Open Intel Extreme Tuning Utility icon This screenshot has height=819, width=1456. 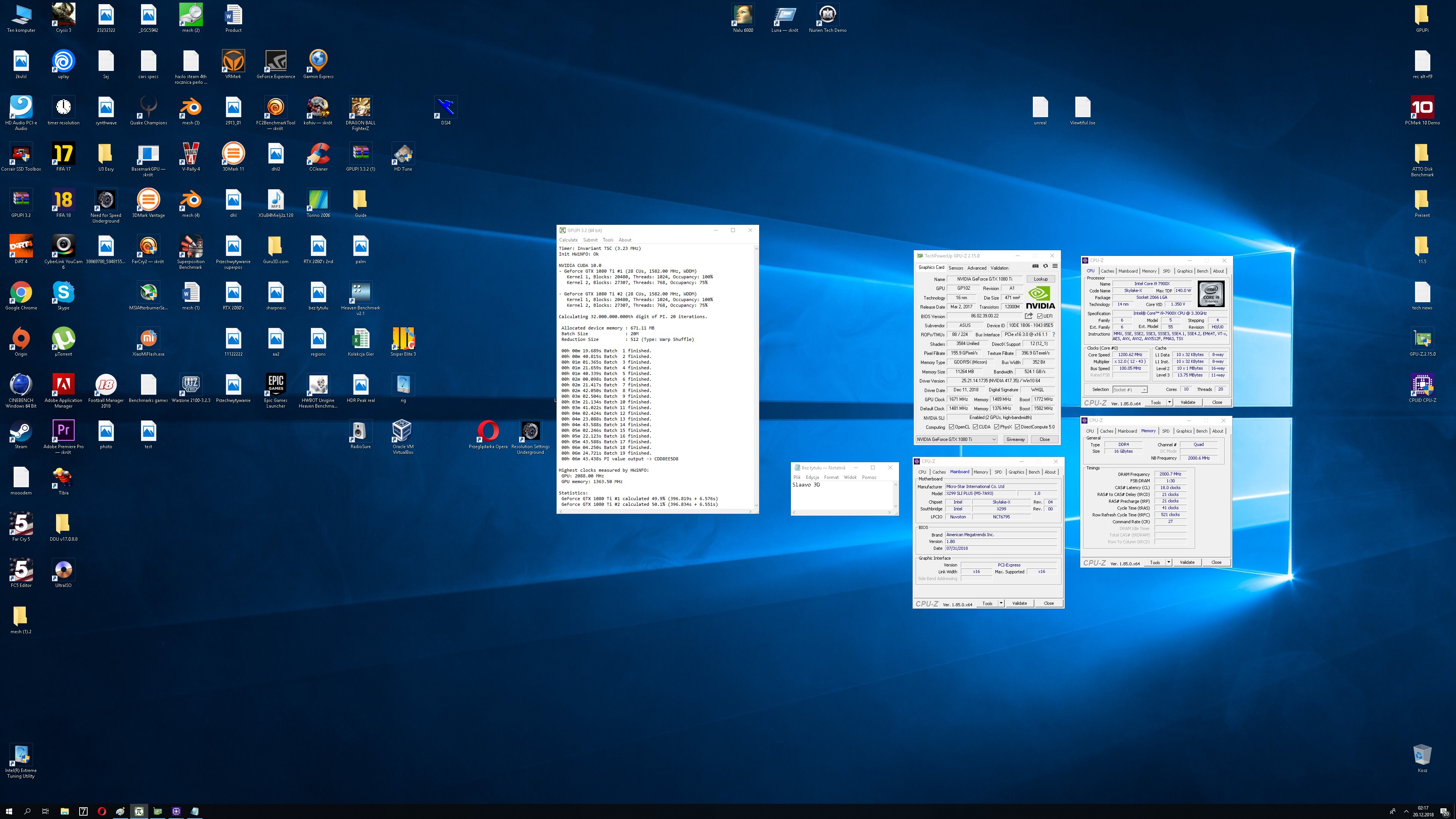[21, 761]
